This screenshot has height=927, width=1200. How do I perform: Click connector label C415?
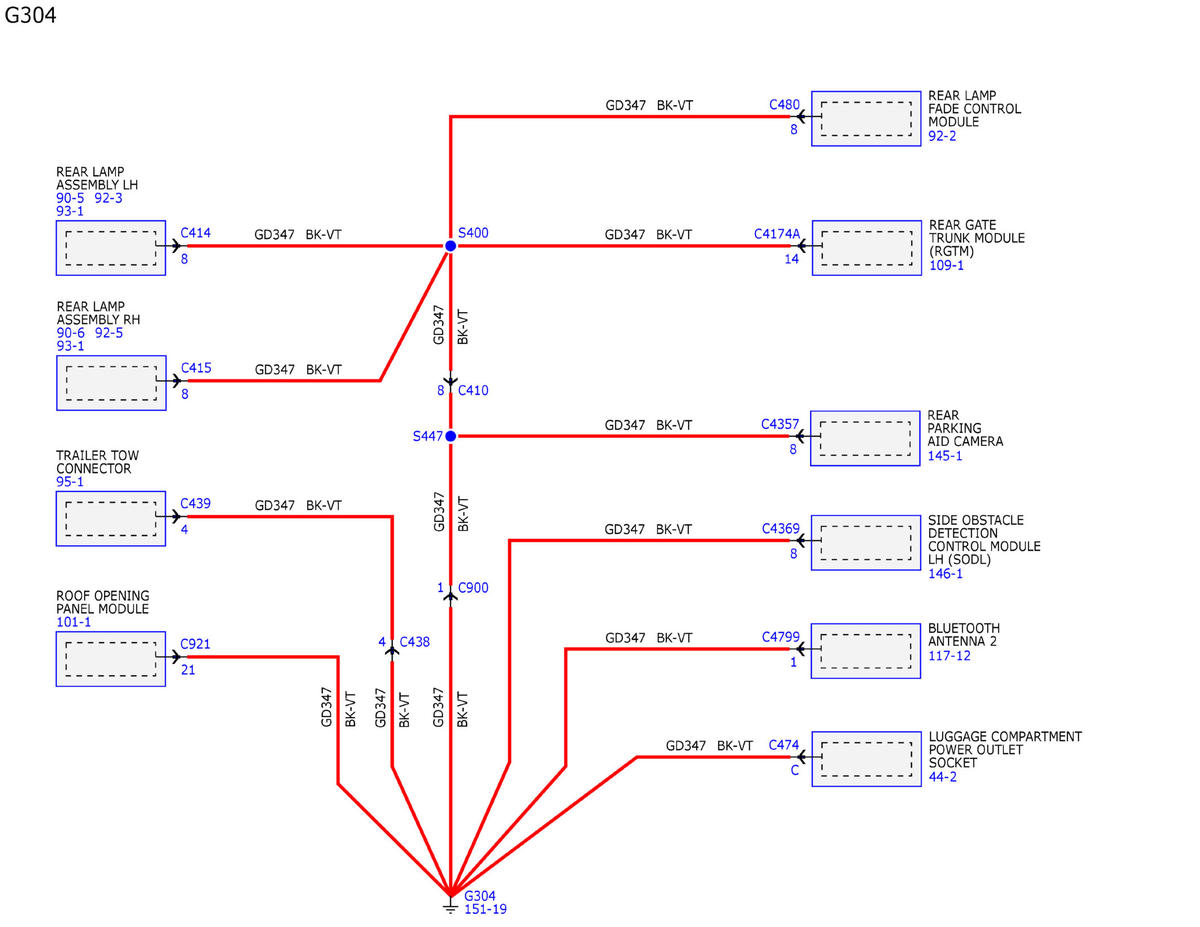pyautogui.click(x=196, y=368)
